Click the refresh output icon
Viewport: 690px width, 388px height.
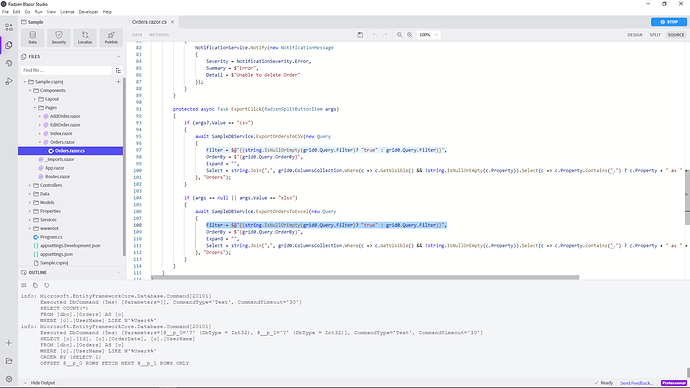[47, 286]
